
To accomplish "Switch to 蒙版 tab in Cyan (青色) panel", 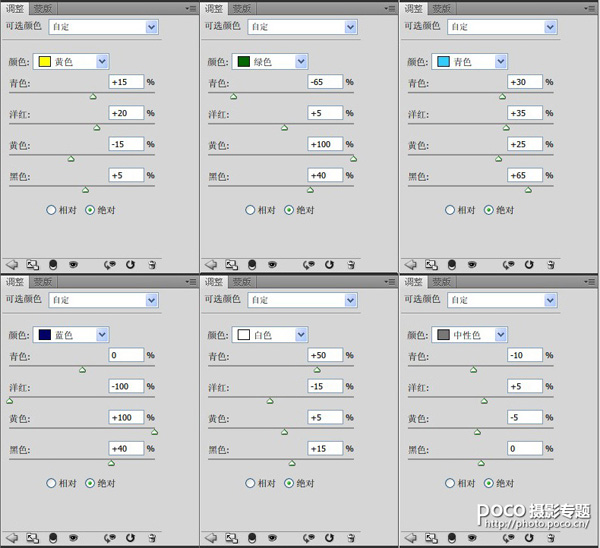I will 442,8.
